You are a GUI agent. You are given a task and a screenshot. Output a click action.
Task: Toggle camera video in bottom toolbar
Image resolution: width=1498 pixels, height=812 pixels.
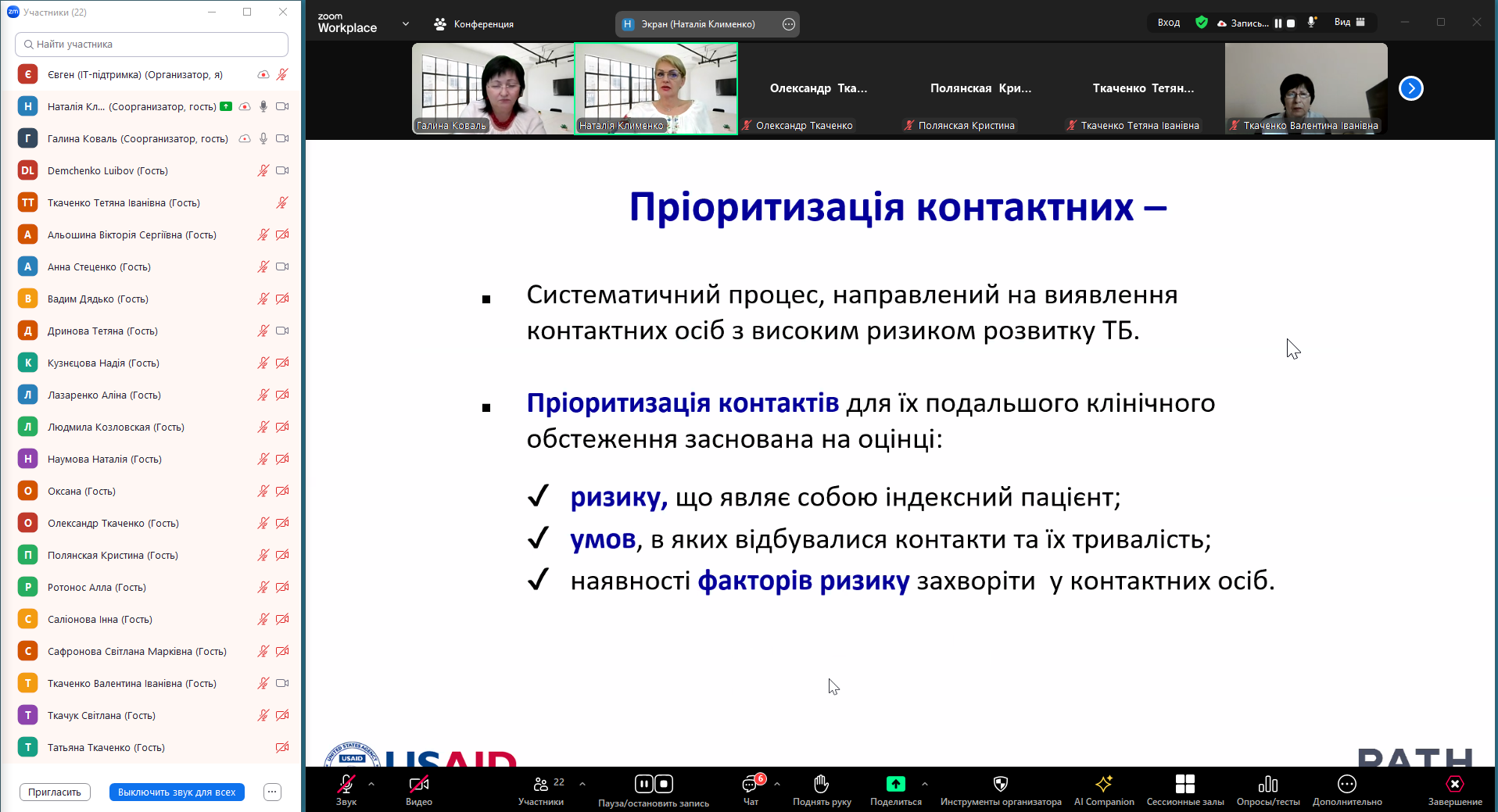click(419, 784)
